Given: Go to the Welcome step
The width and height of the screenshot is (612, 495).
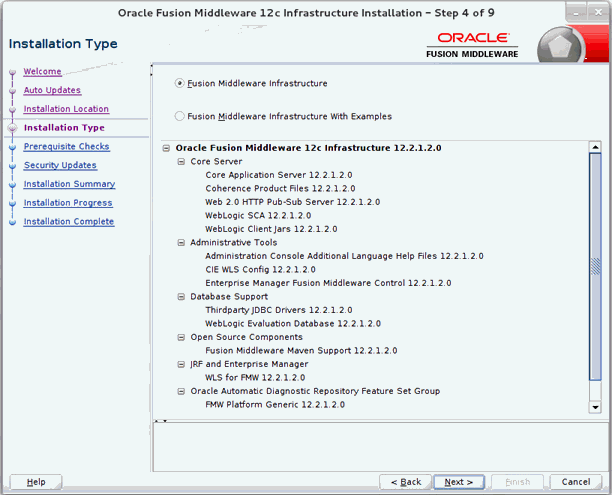Looking at the screenshot, I should [x=42, y=71].
